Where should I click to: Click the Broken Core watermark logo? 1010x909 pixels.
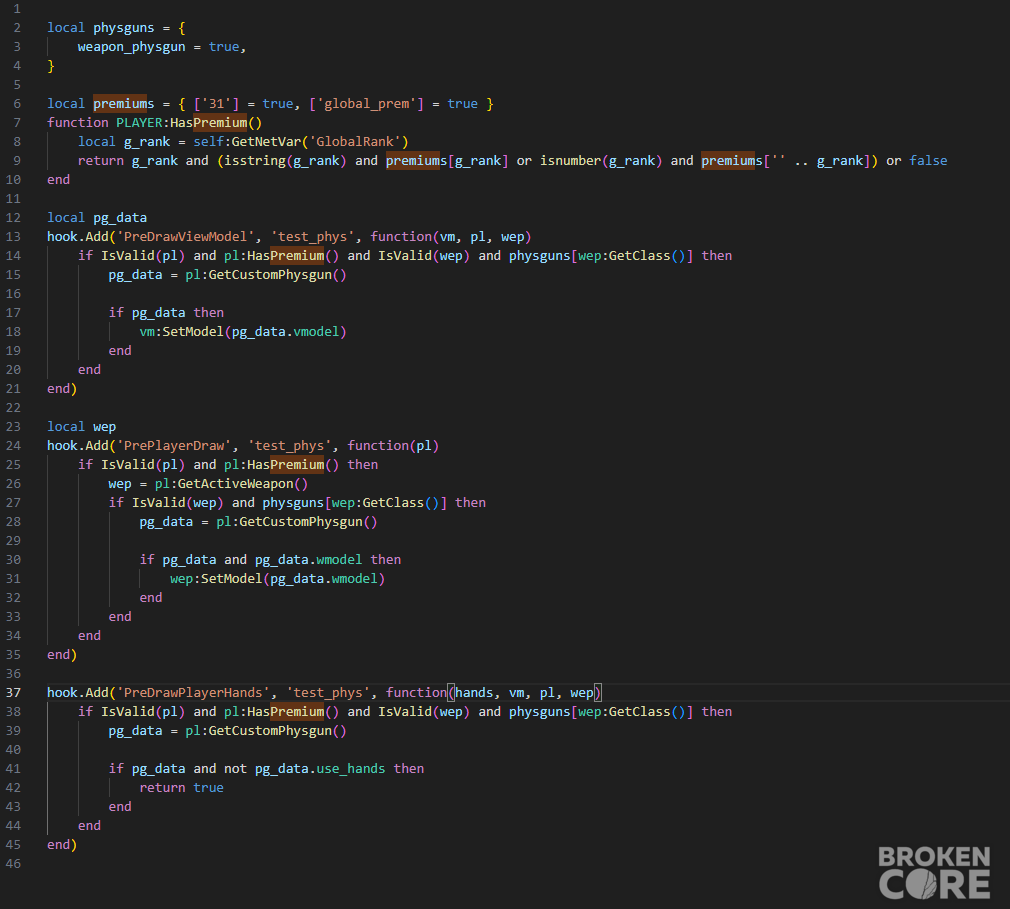click(x=934, y=873)
